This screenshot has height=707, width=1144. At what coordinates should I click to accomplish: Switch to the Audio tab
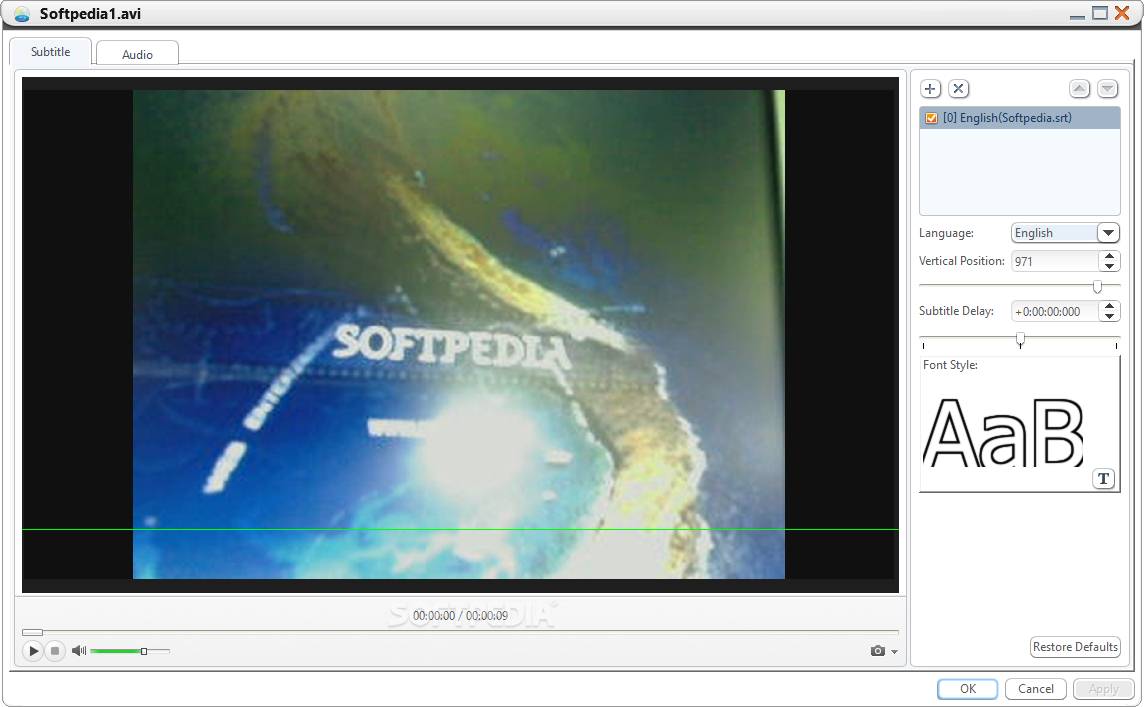pos(137,55)
